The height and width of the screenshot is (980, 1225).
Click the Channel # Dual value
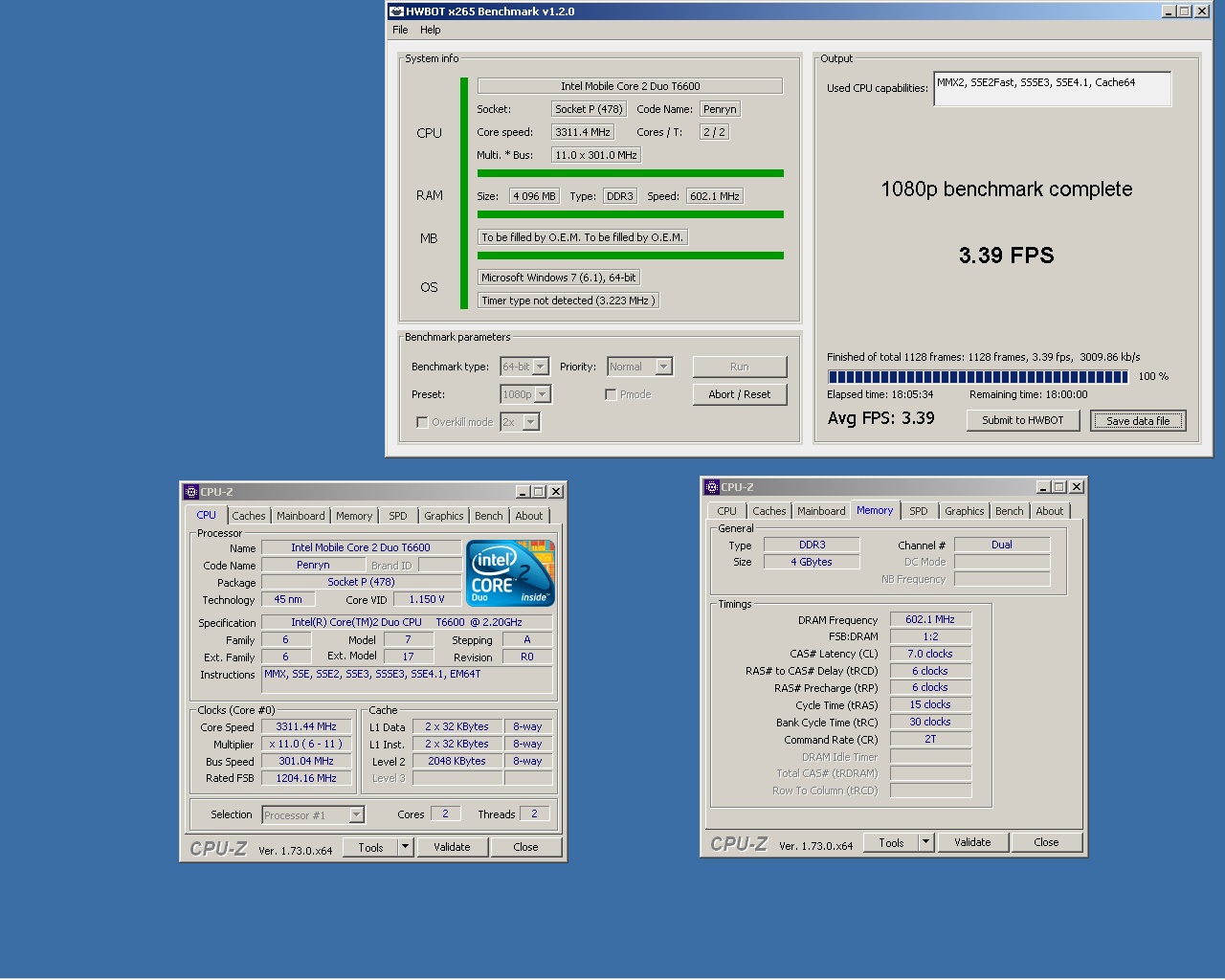click(x=1002, y=545)
